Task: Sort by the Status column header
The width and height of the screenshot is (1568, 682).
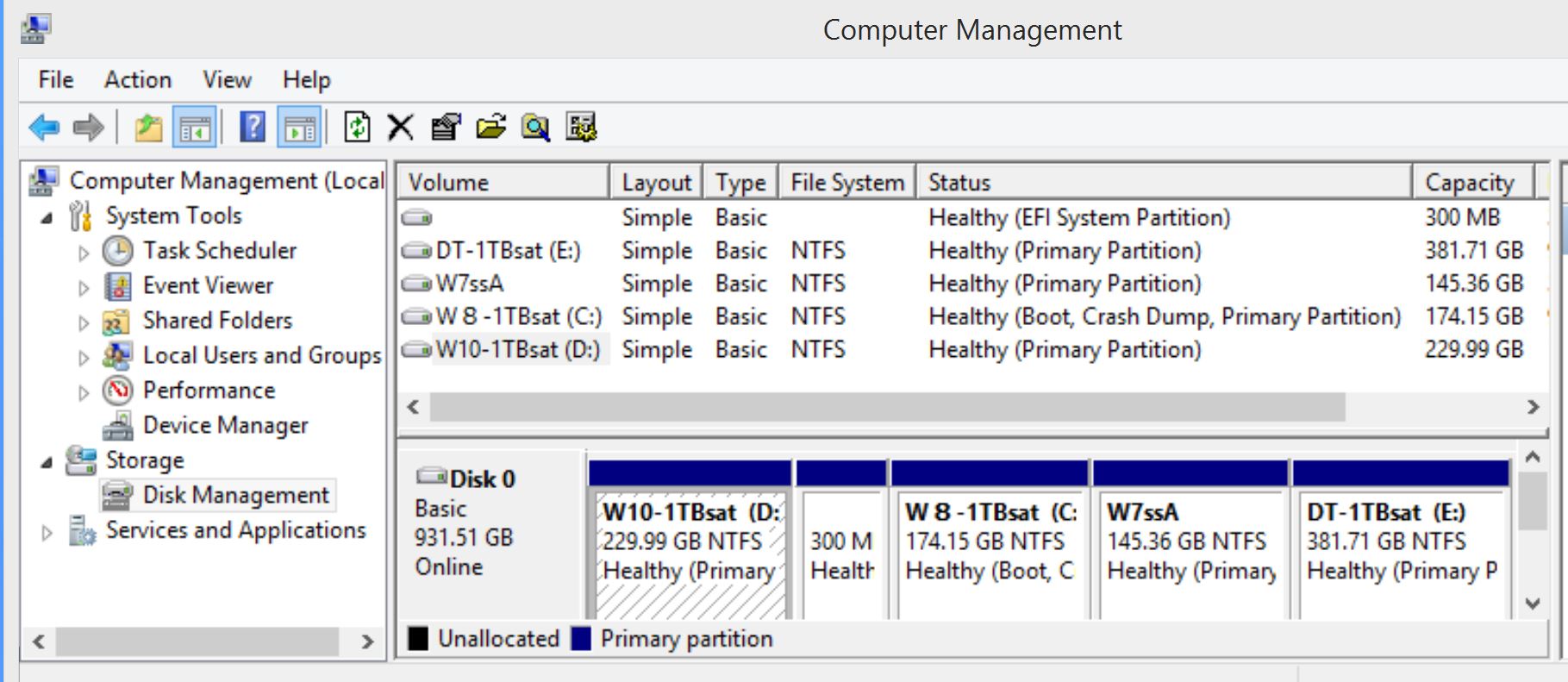Action: click(1165, 182)
